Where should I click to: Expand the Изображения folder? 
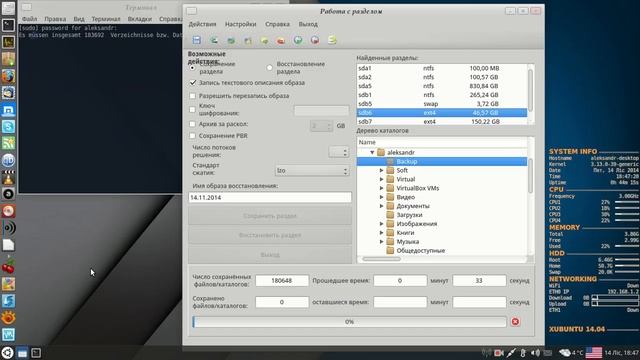pyautogui.click(x=382, y=224)
